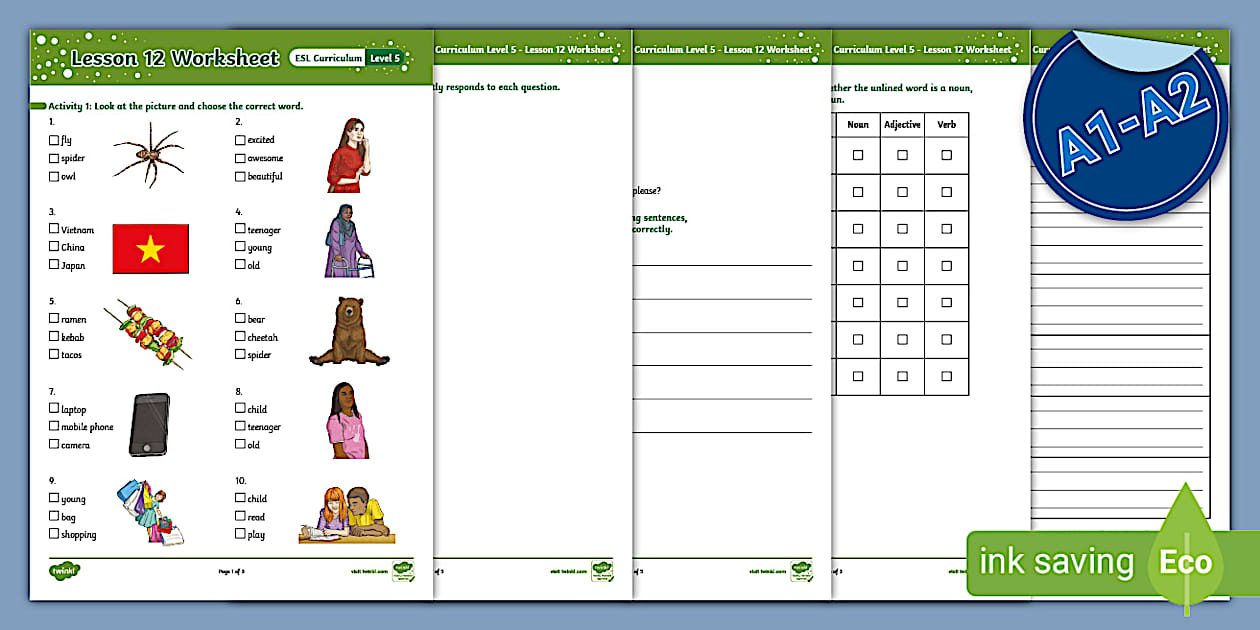The image size is (1260, 630).
Task: Click the Adjective column header
Action: [902, 124]
